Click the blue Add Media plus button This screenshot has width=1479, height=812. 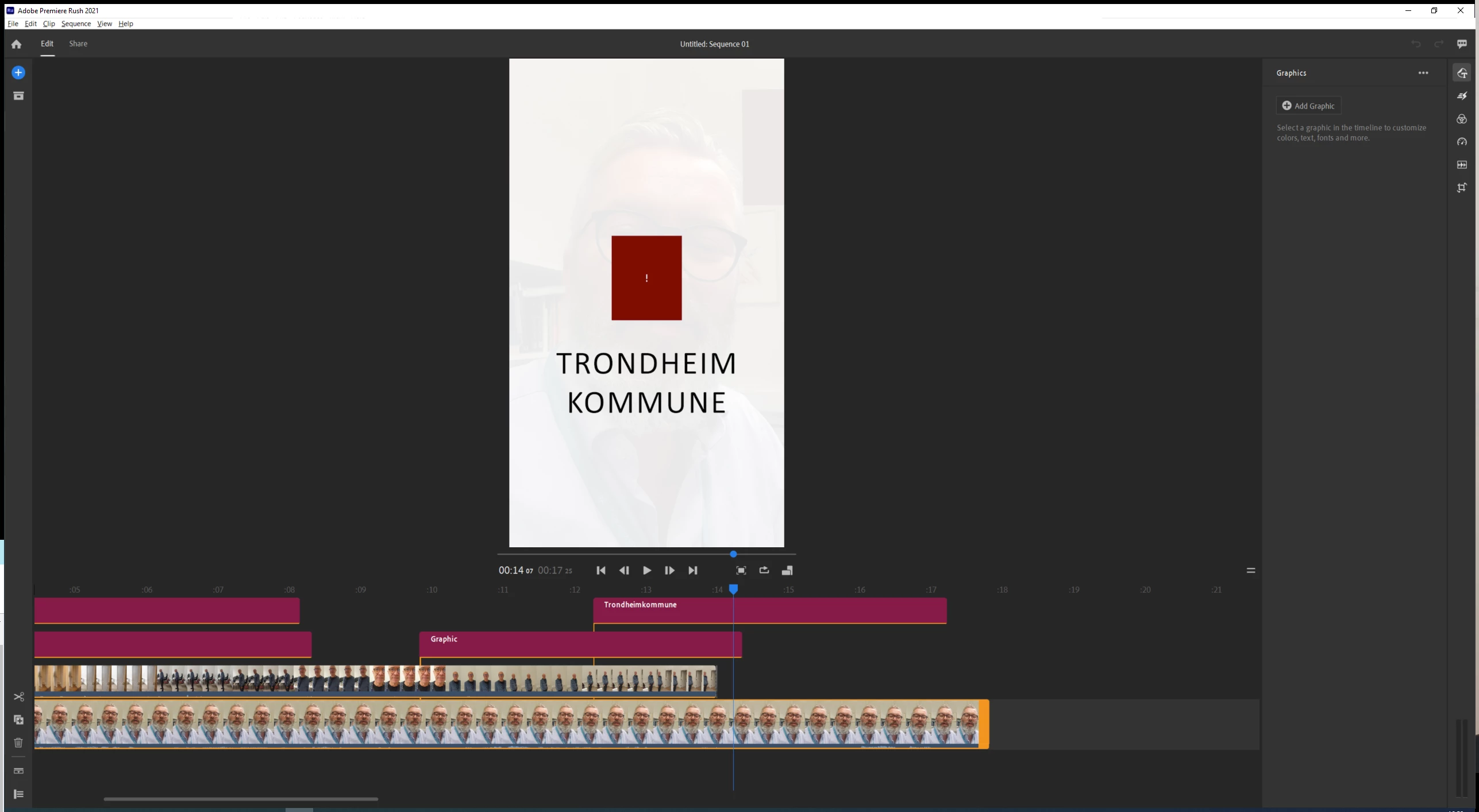[18, 72]
